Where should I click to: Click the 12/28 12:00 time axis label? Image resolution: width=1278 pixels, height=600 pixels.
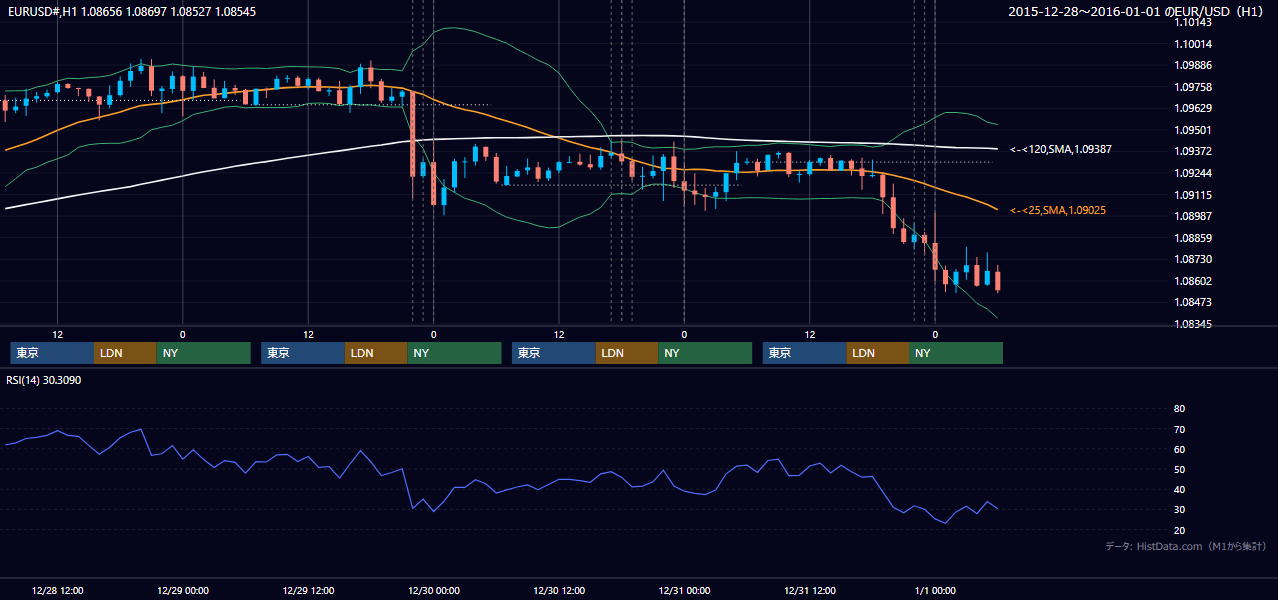click(x=57, y=590)
